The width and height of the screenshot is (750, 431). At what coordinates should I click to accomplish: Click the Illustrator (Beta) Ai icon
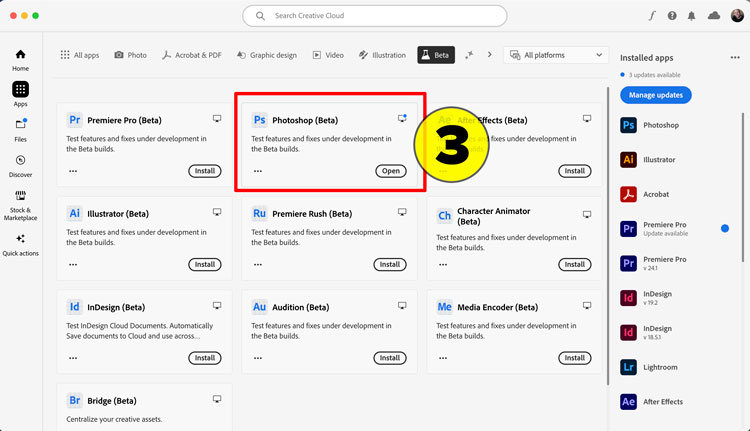pos(74,213)
